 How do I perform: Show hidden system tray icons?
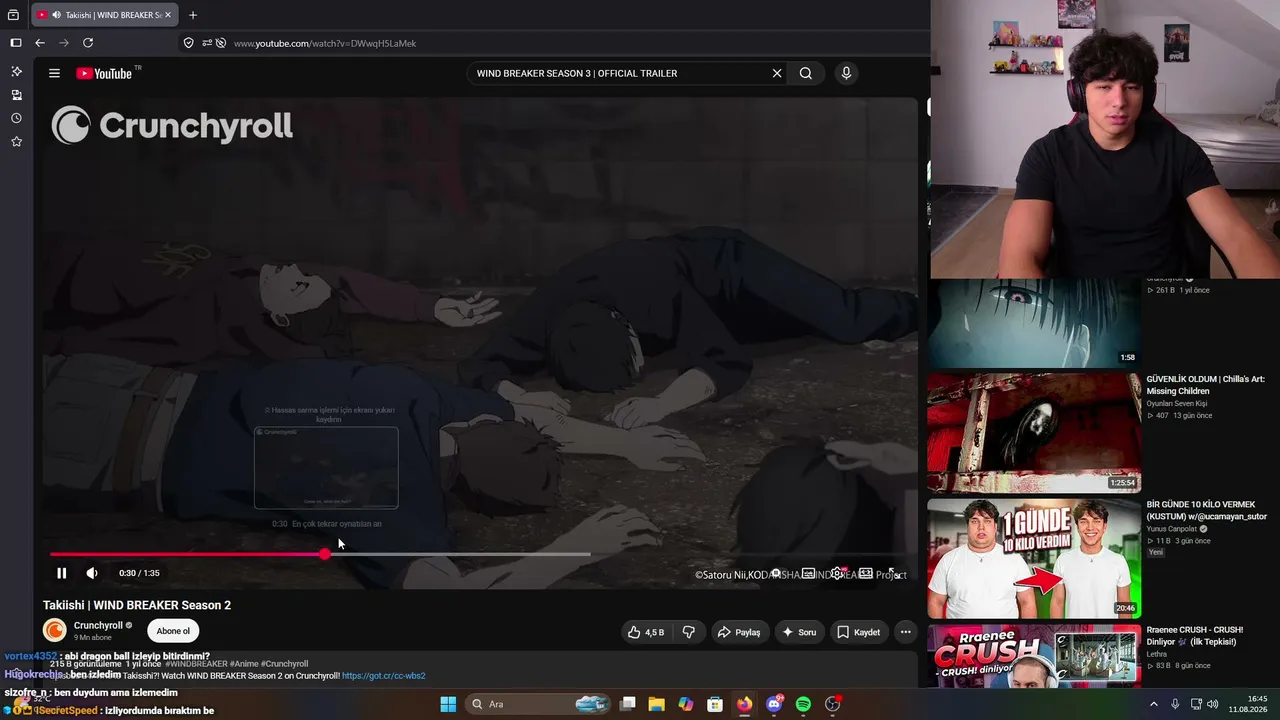coord(1154,704)
